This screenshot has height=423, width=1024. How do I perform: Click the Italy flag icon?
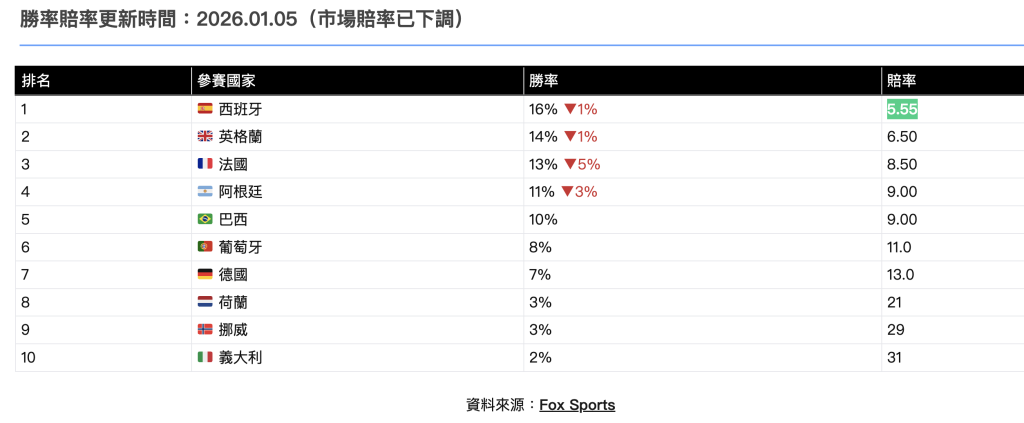coord(205,357)
